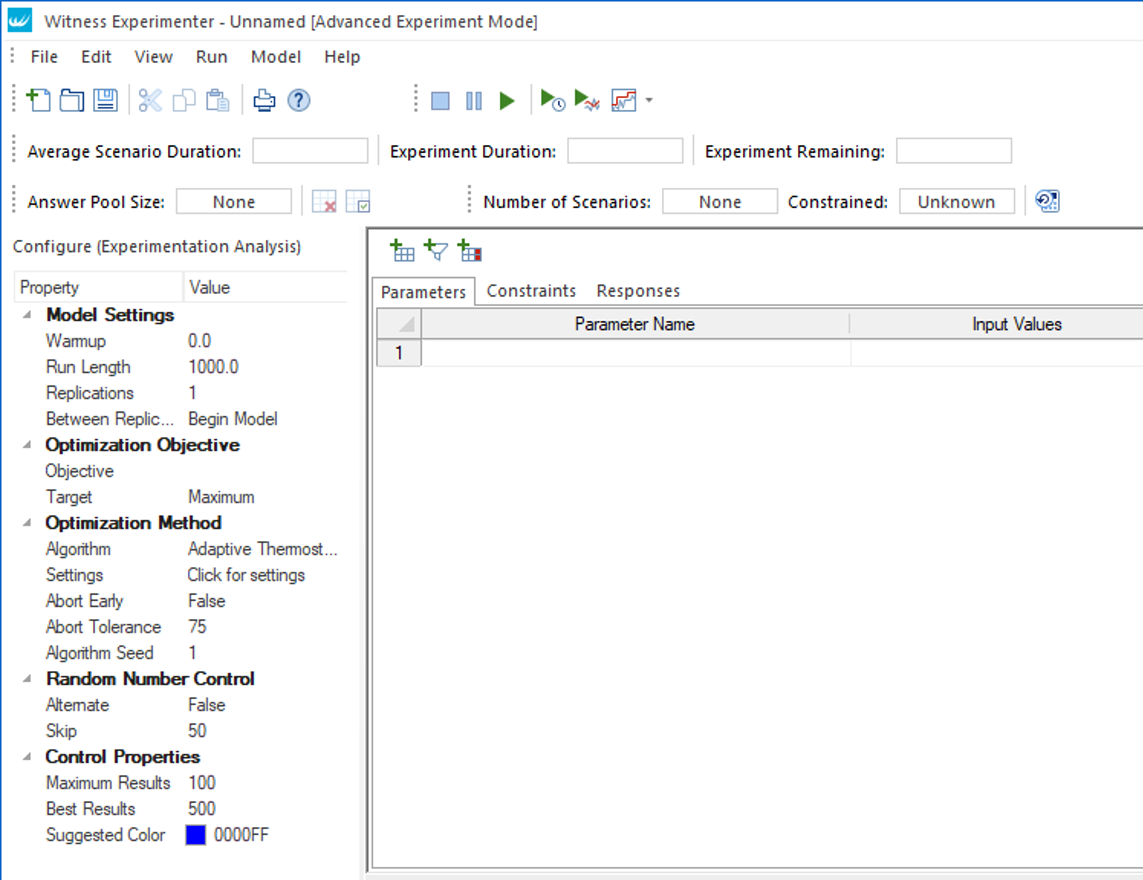The image size is (1143, 880).
Task: Toggle the Abort Early False value
Action: [x=207, y=601]
